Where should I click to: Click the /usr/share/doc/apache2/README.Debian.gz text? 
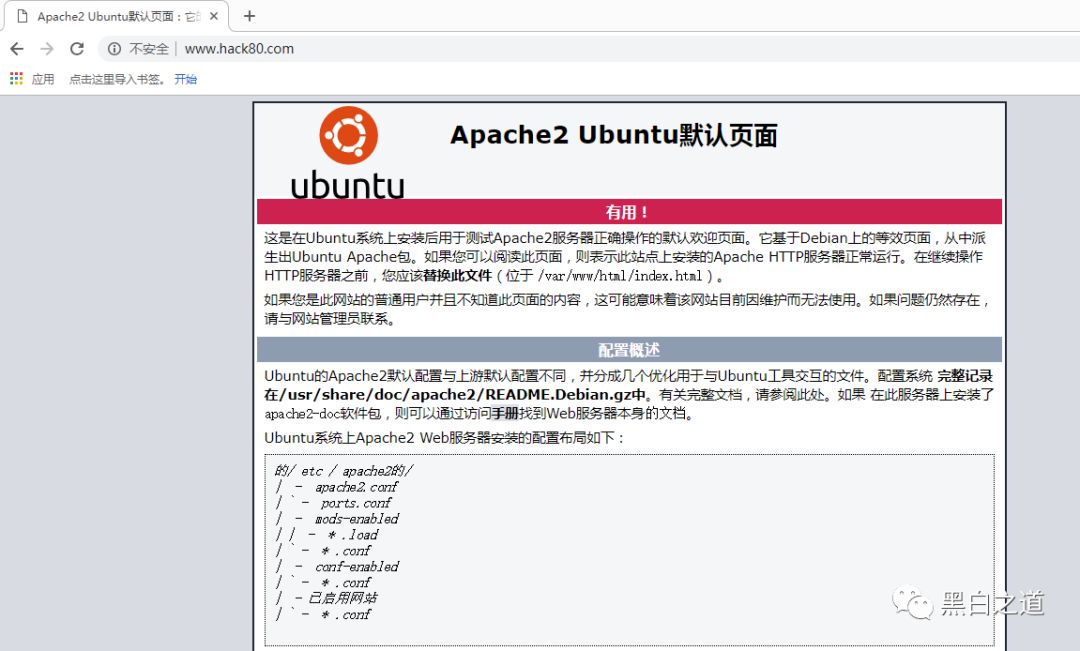pos(455,395)
